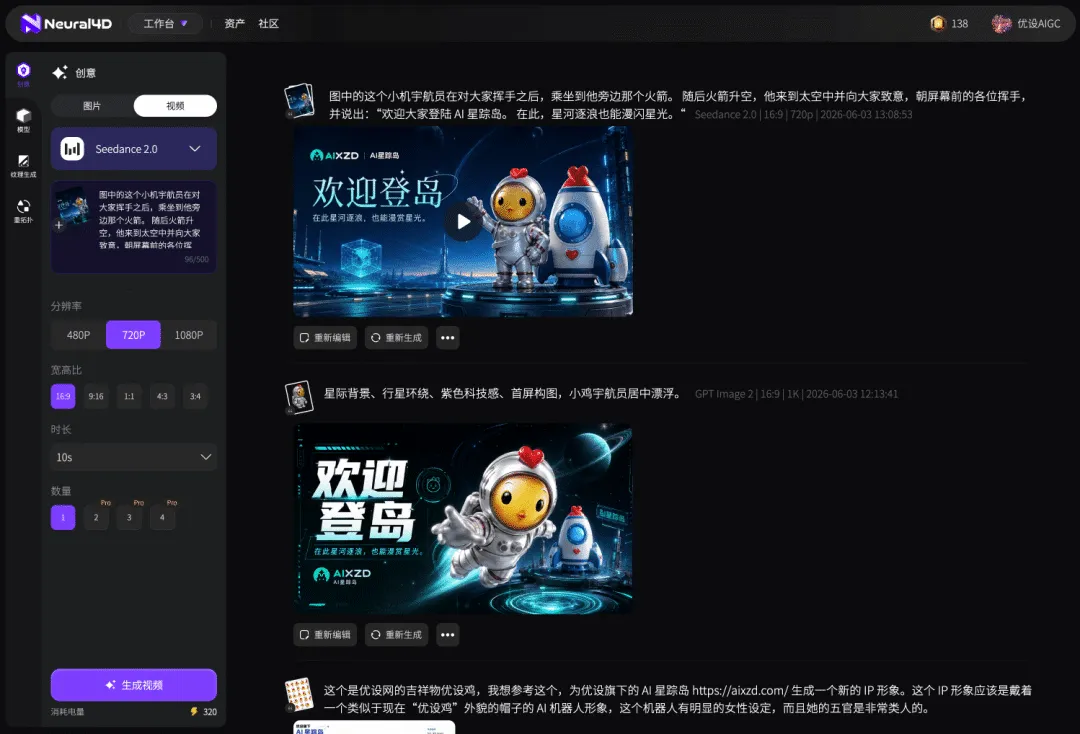
Task: Click the prompt text starting 星际背景、行星环绕
Action: pos(503,394)
